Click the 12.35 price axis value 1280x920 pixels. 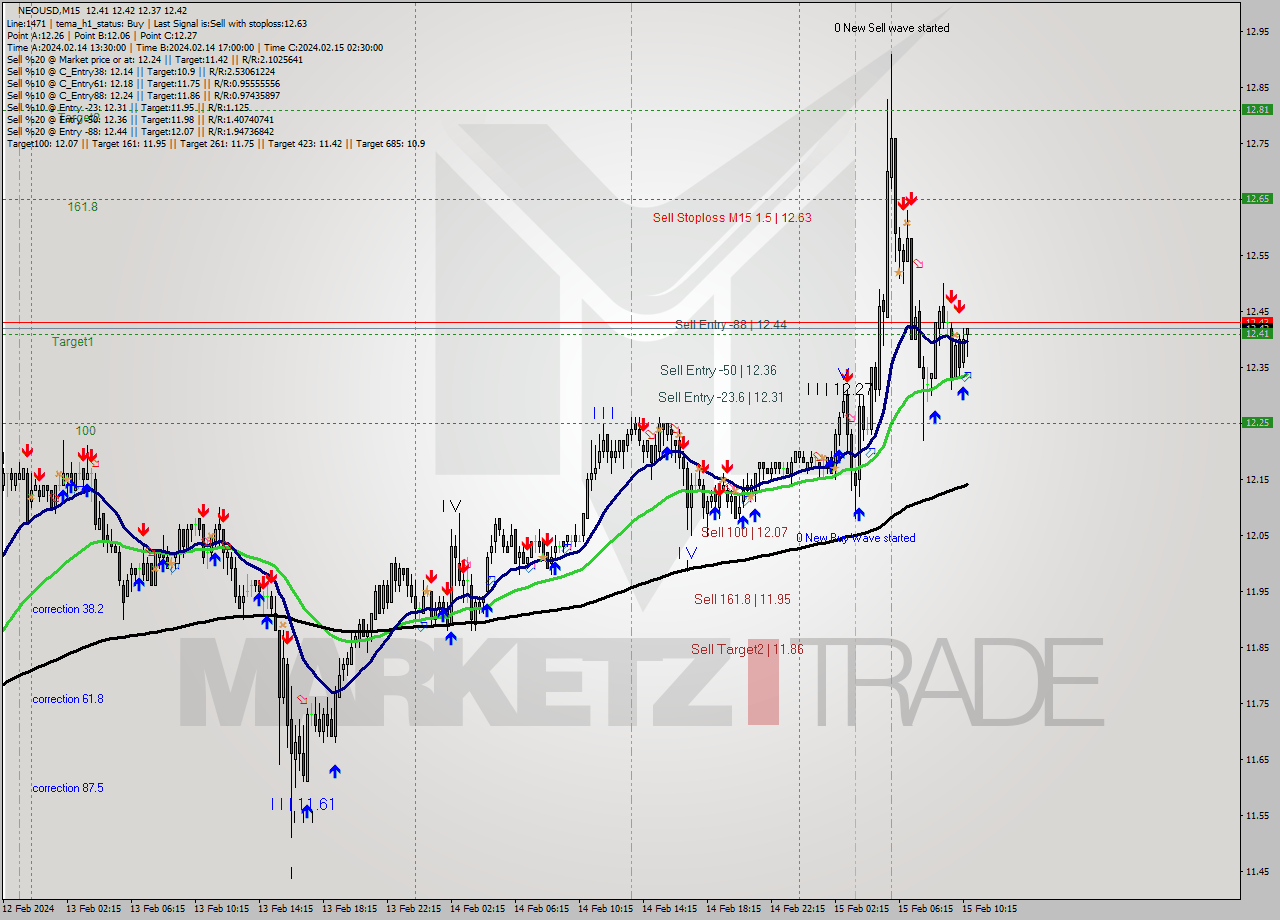[x=1257, y=367]
